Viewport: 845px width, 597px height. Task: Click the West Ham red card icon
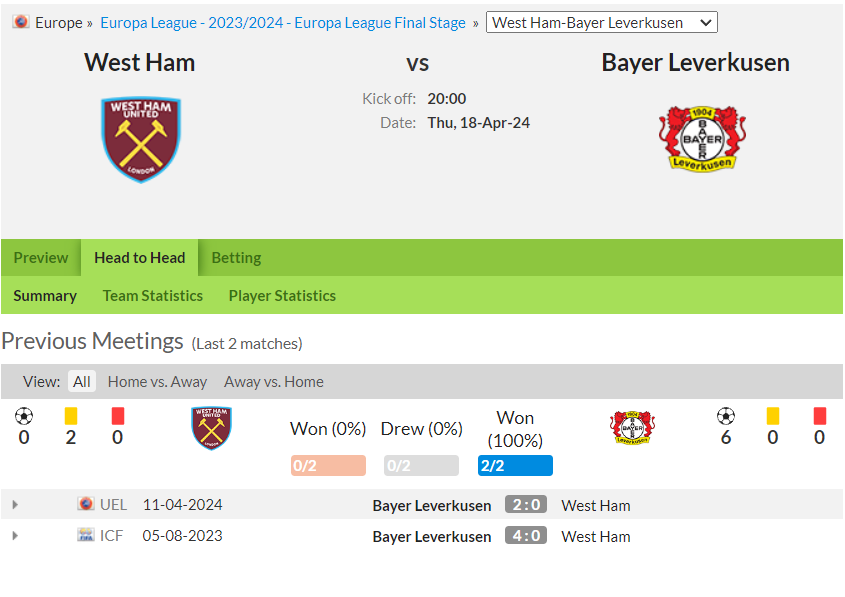[x=117, y=416]
